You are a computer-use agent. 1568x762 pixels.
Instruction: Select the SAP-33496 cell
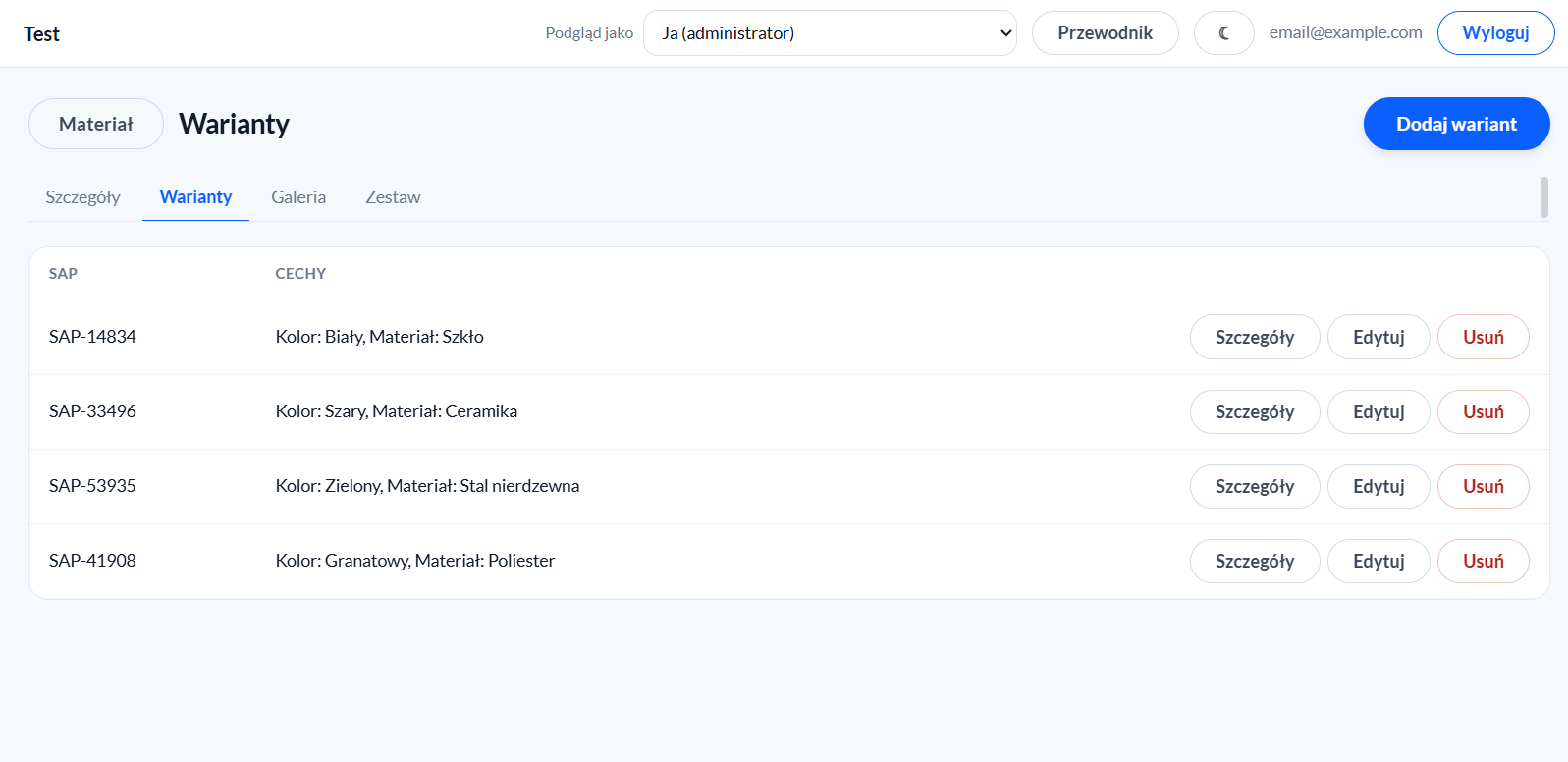click(x=92, y=411)
